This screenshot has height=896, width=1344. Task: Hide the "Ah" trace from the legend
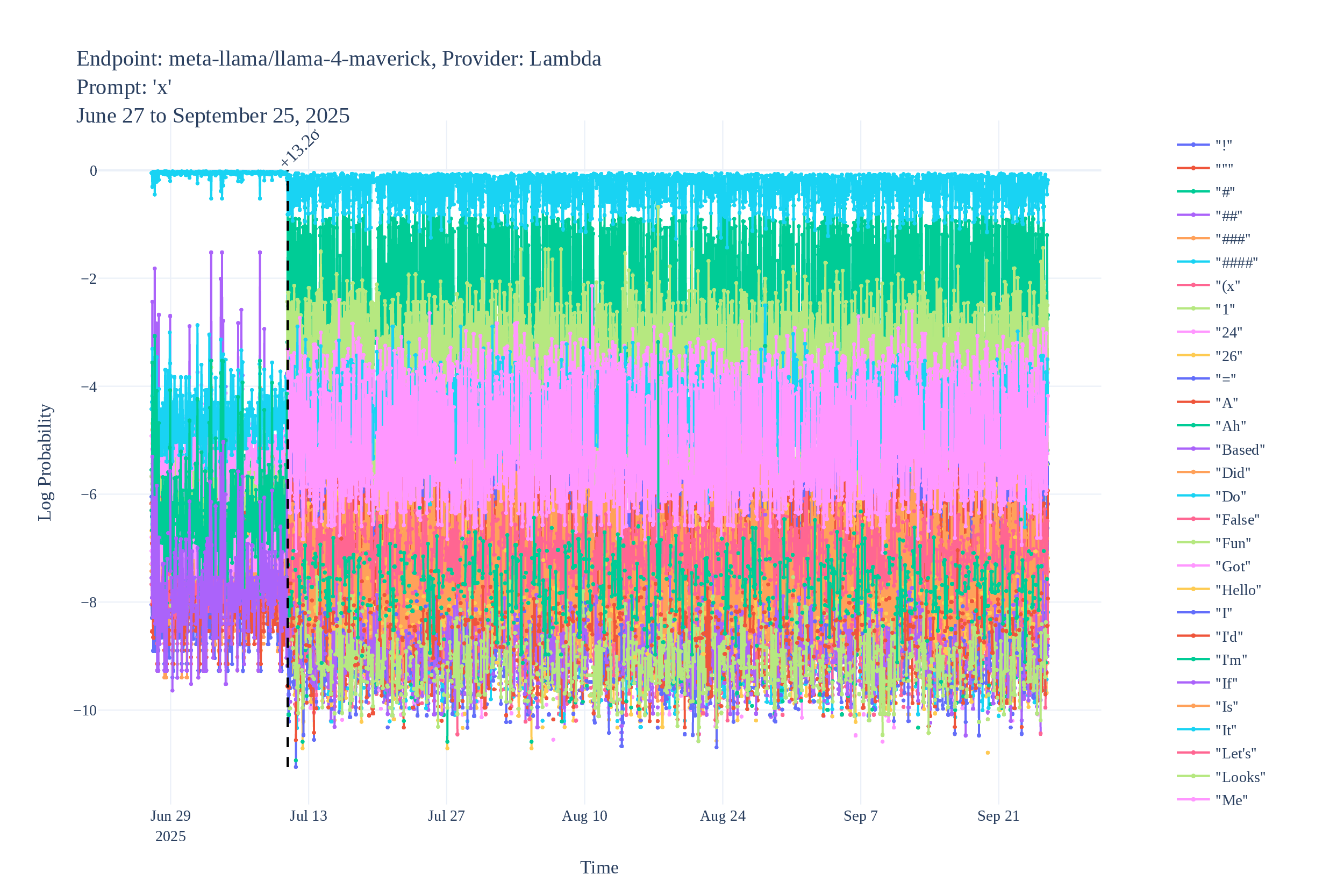[x=1228, y=426]
